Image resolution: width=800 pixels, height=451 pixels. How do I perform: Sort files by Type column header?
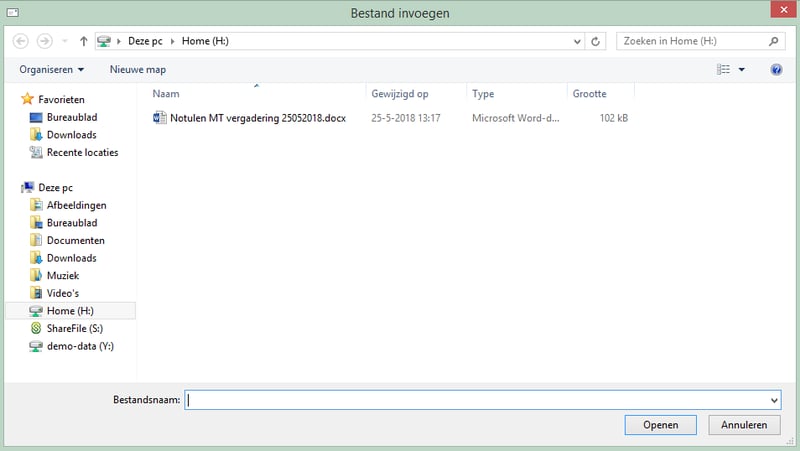(x=483, y=94)
